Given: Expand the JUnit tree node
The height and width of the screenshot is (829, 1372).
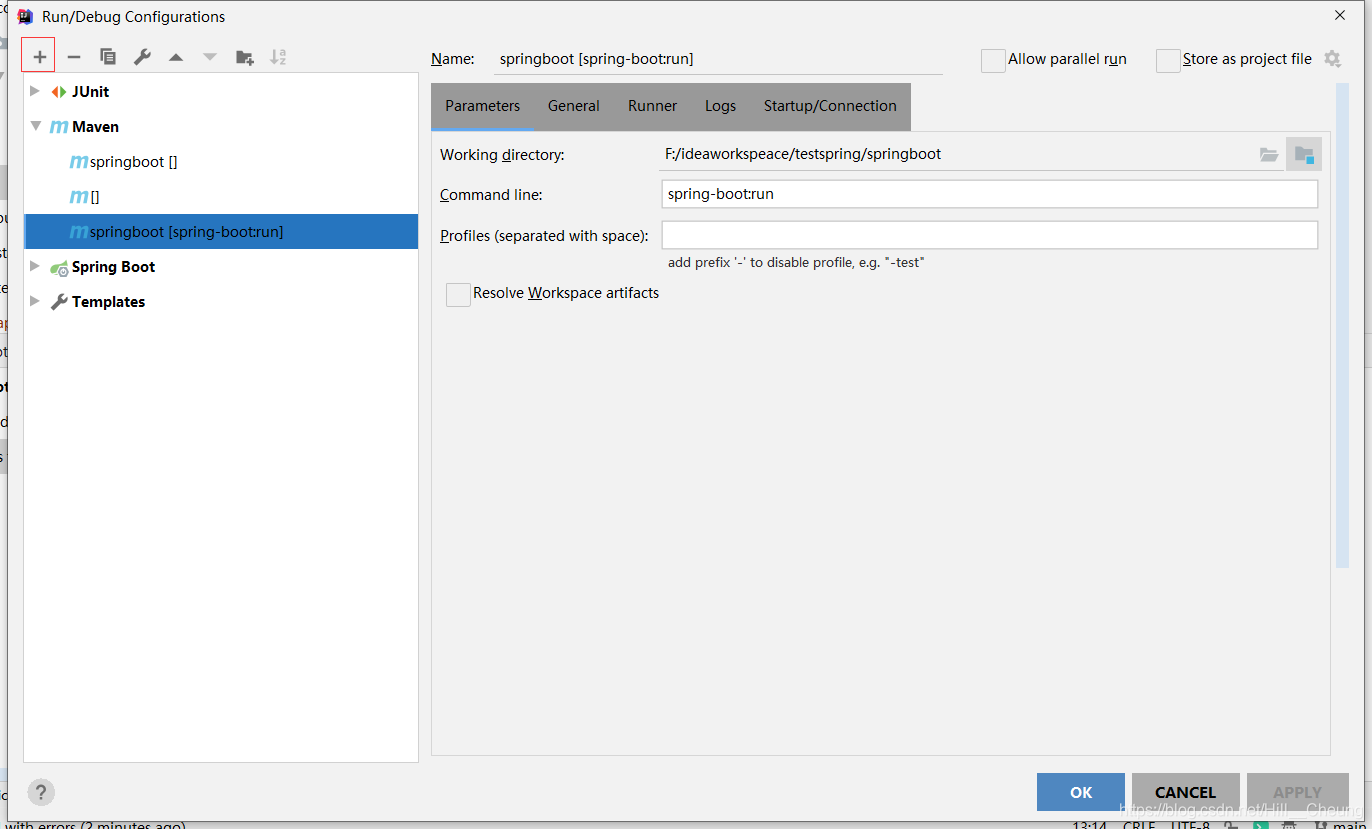Looking at the screenshot, I should pos(35,91).
